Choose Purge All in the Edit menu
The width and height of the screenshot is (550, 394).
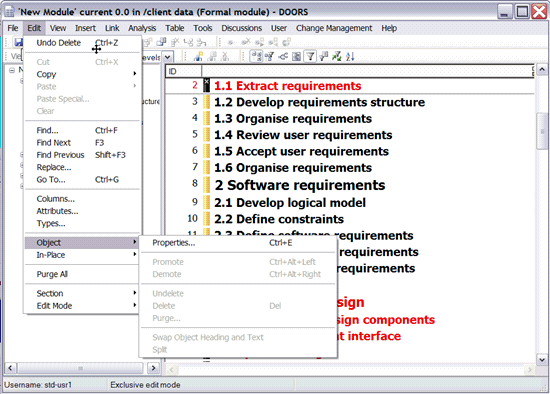(x=82, y=274)
